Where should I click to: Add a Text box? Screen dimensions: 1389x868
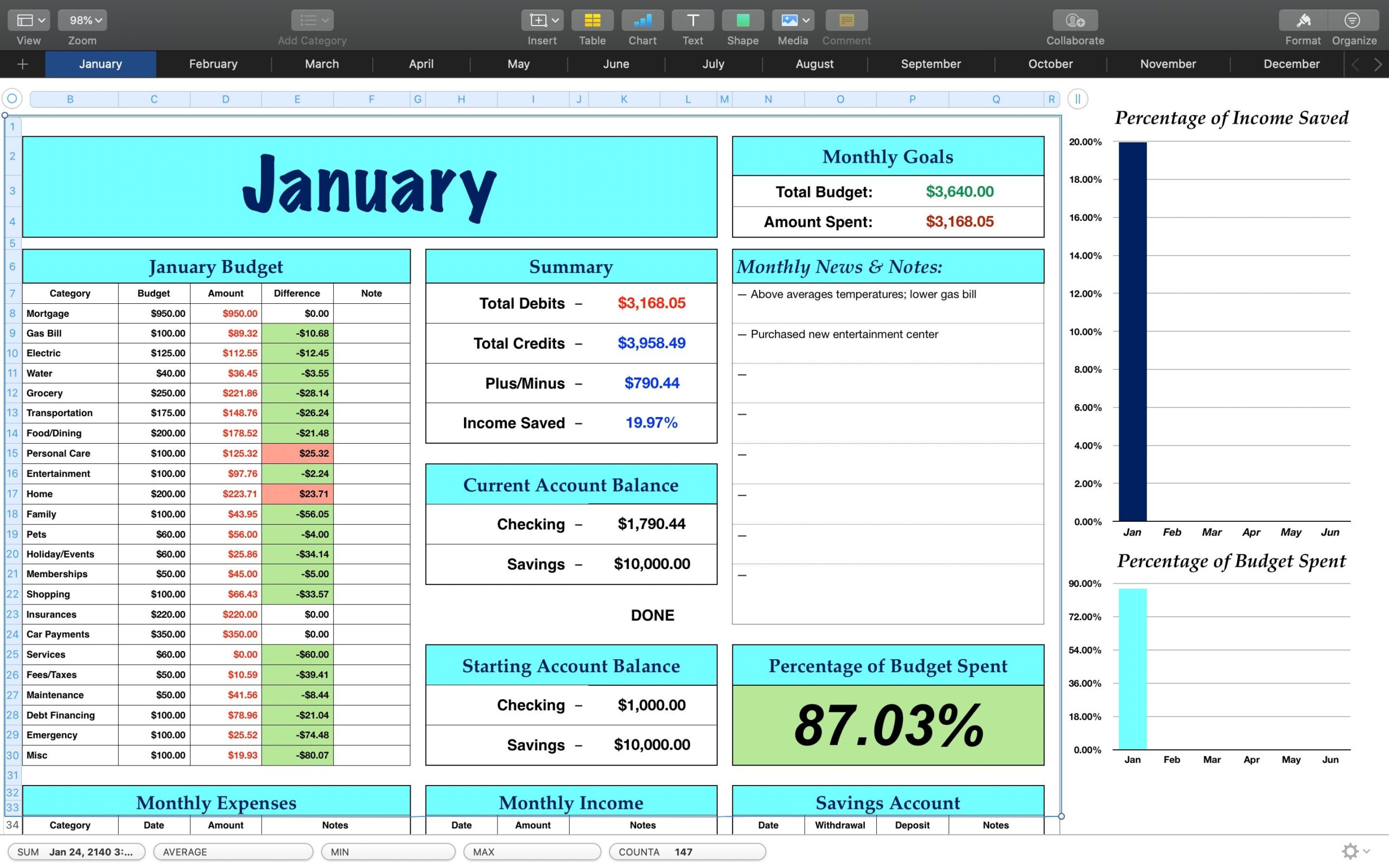(692, 20)
